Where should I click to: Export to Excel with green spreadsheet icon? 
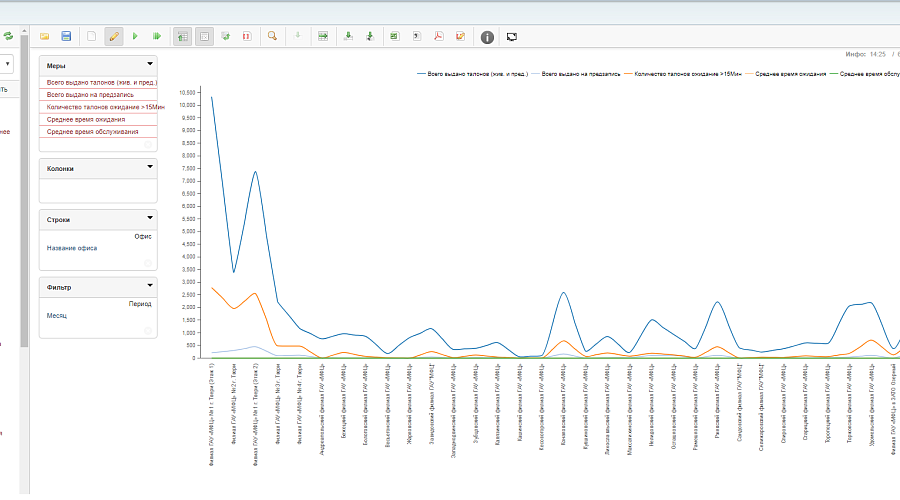pos(394,36)
